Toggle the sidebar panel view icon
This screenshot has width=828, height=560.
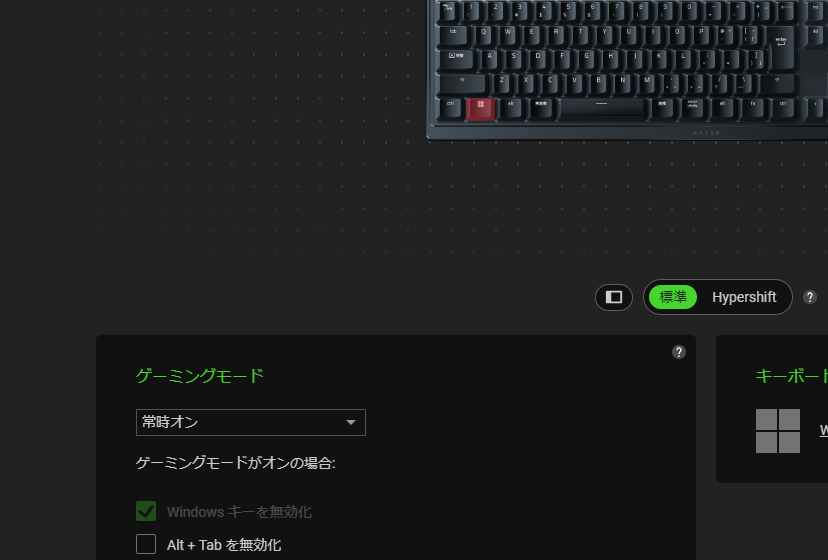[614, 297]
